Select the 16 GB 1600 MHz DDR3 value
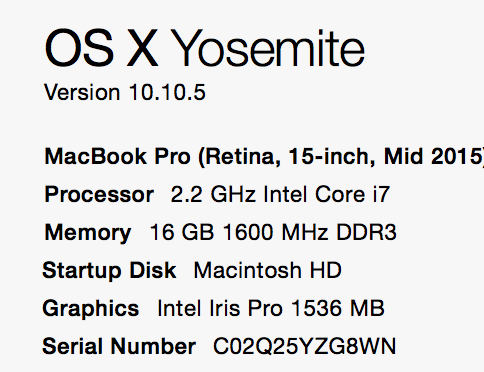The image size is (484, 372). coord(273,232)
